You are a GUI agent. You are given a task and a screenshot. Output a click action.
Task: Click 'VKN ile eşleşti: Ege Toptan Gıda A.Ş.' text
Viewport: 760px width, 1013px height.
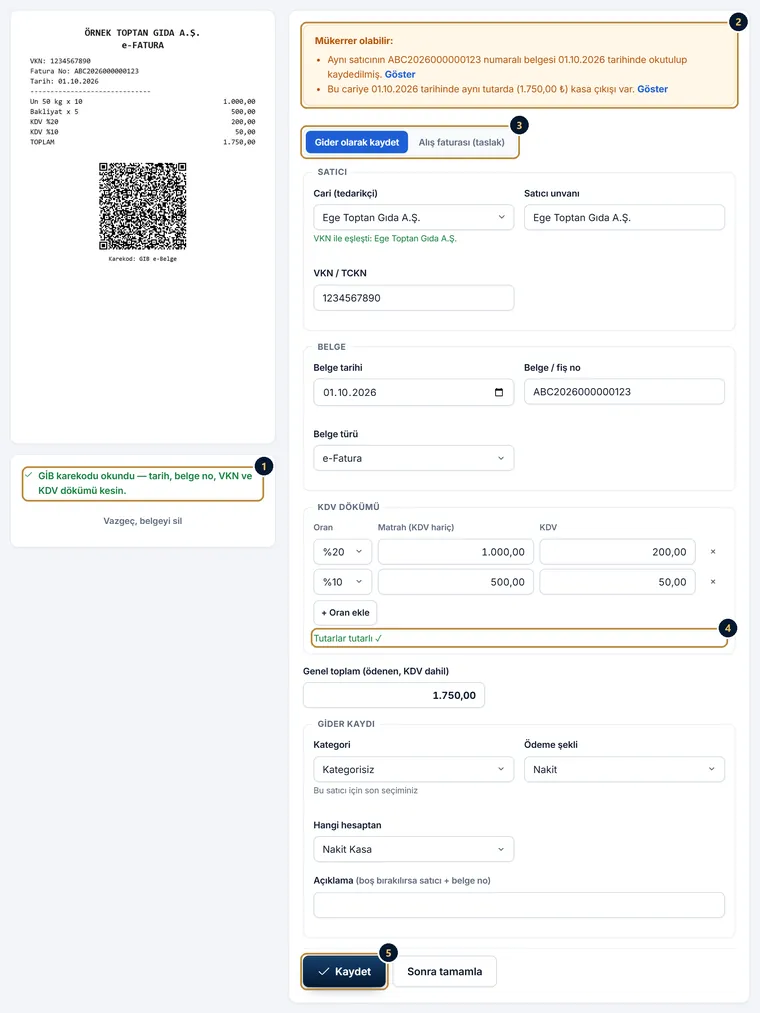click(385, 238)
